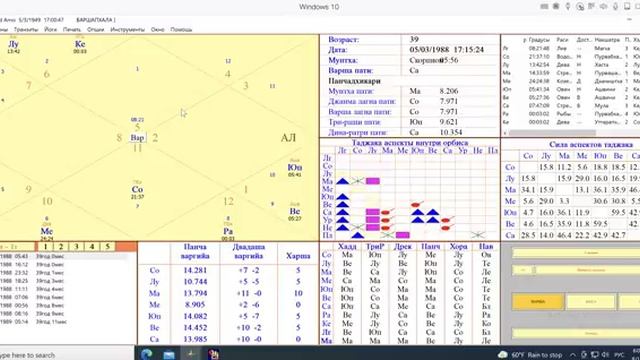Click the value 13.794 in Ма row
Screen dimensions: 640x360
click(x=195, y=293)
